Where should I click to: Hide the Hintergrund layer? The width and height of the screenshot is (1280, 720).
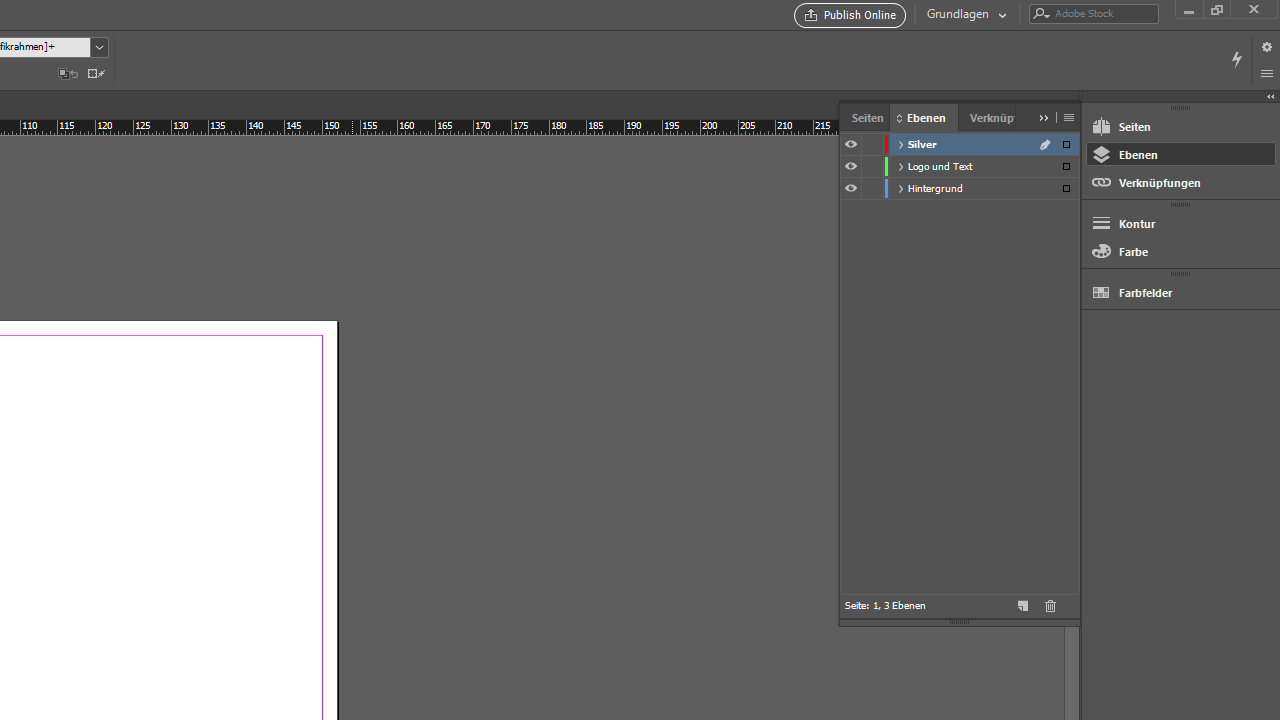851,189
